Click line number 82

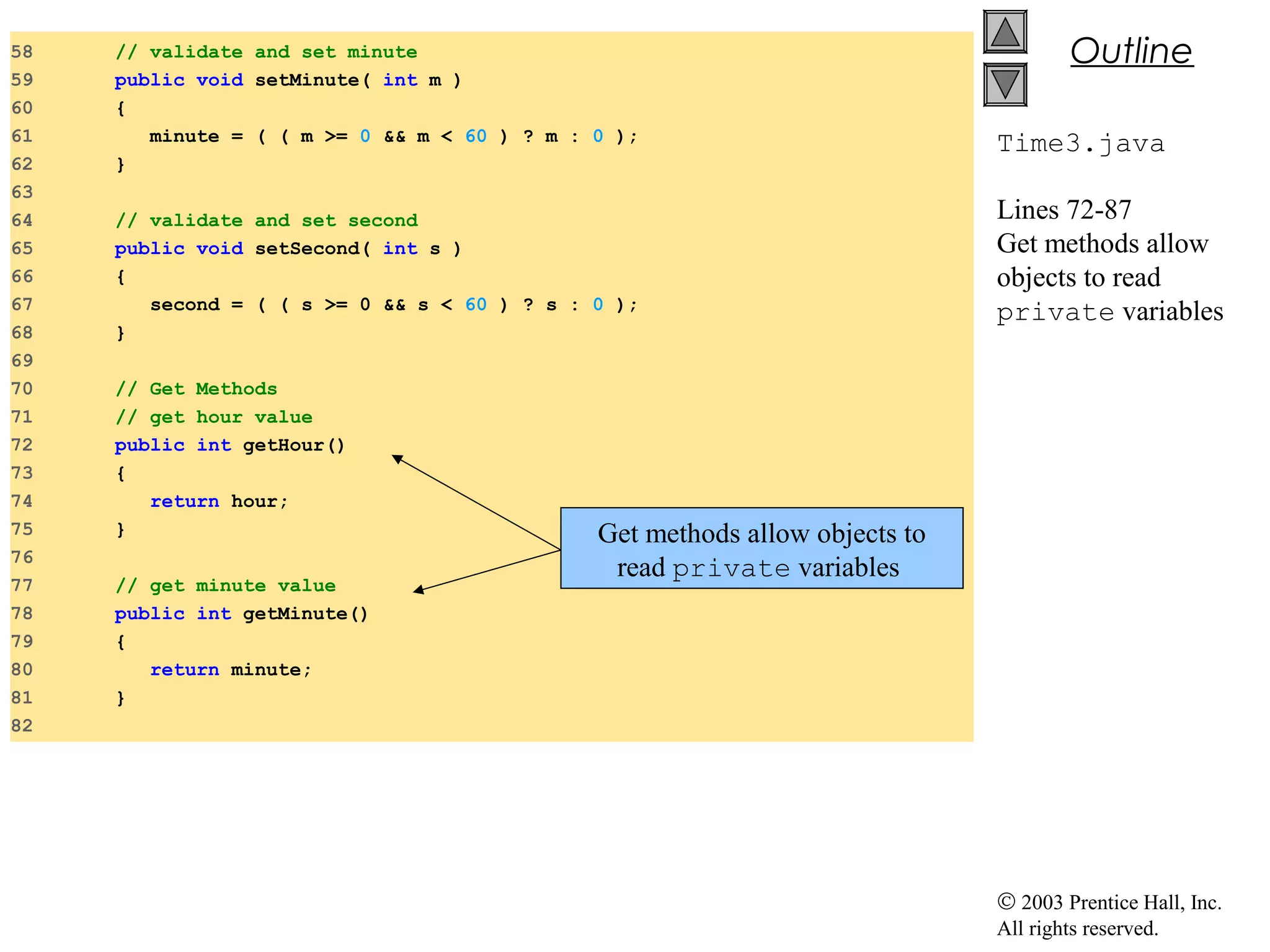coord(22,726)
